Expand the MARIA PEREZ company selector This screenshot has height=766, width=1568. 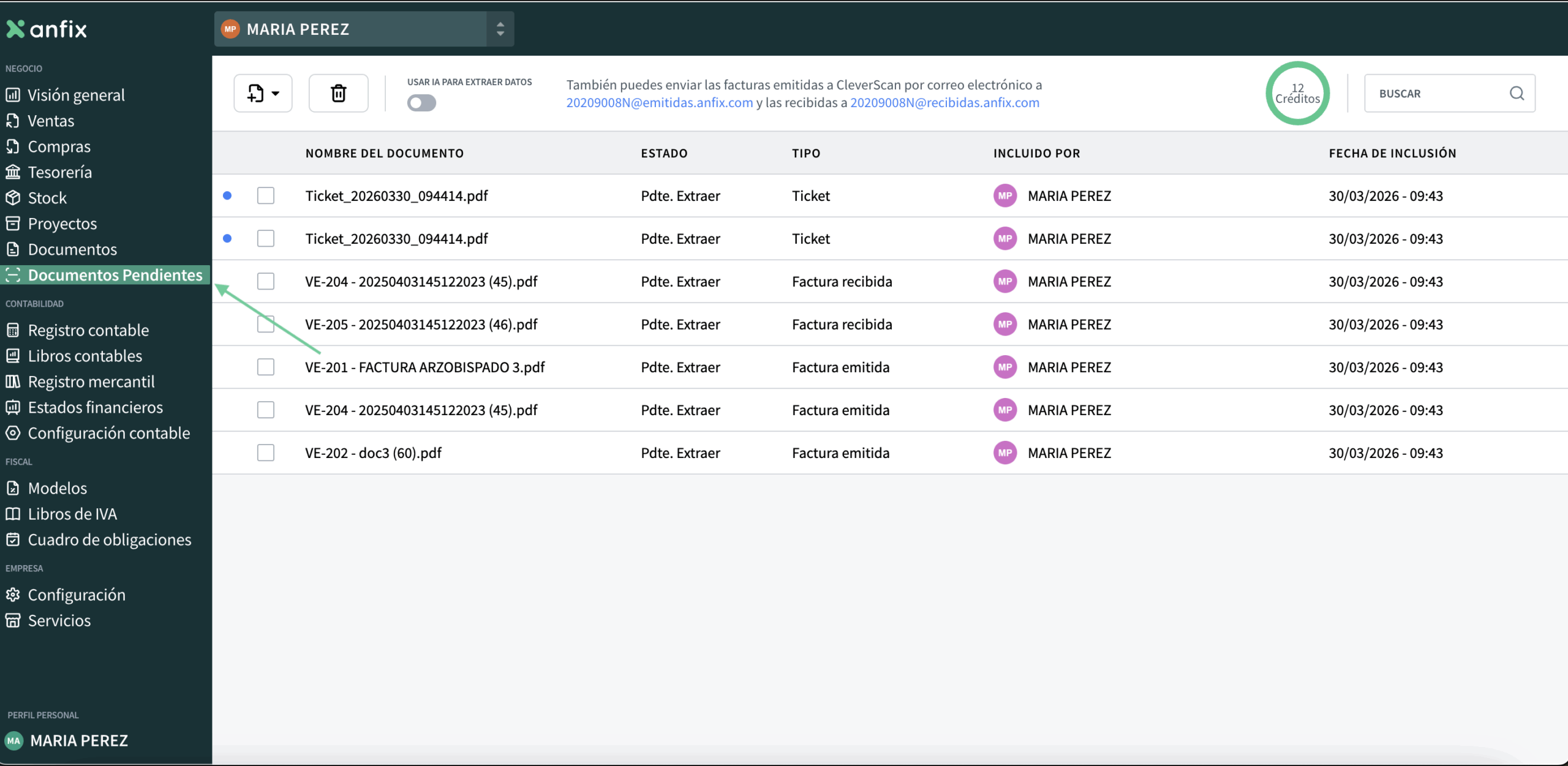click(500, 29)
